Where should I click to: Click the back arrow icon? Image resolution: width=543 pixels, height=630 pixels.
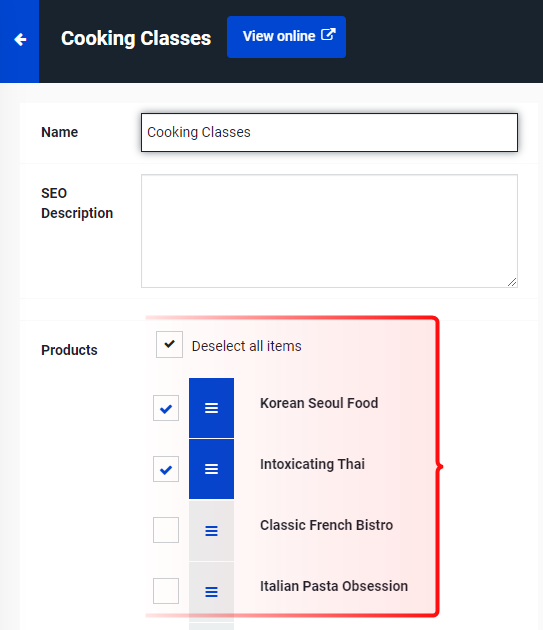click(20, 39)
